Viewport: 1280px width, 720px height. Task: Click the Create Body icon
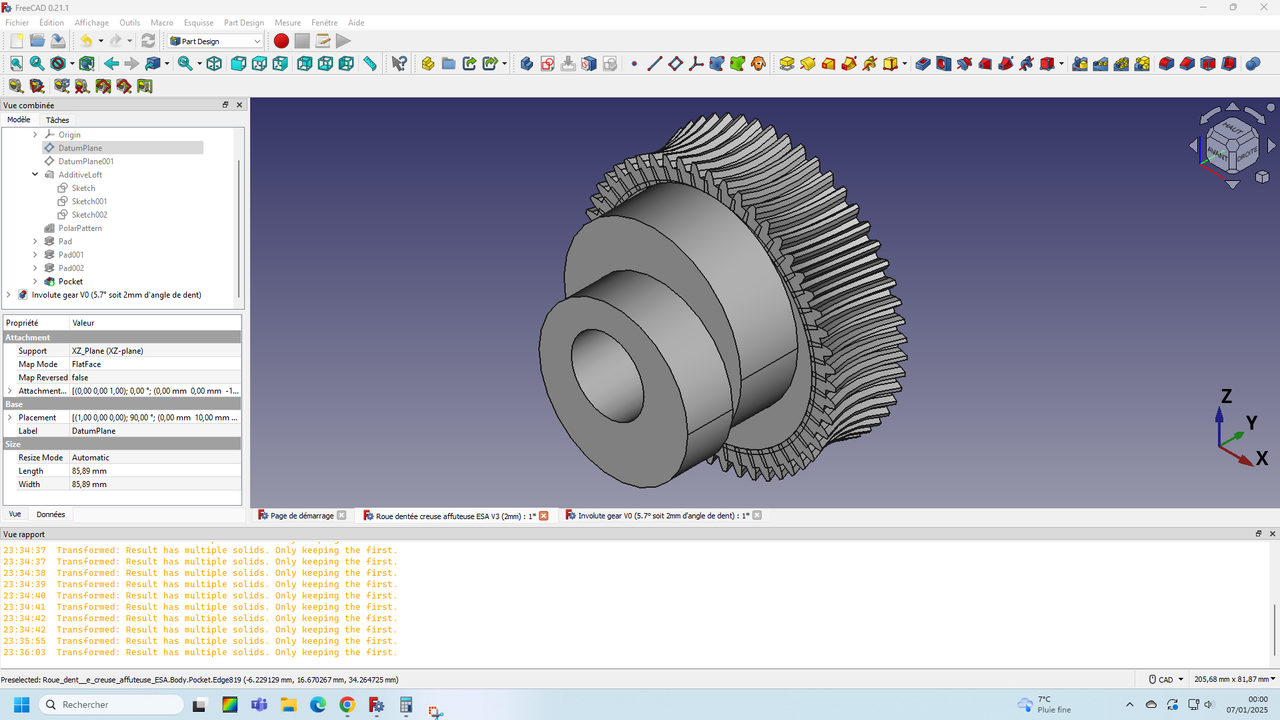pyautogui.click(x=526, y=64)
